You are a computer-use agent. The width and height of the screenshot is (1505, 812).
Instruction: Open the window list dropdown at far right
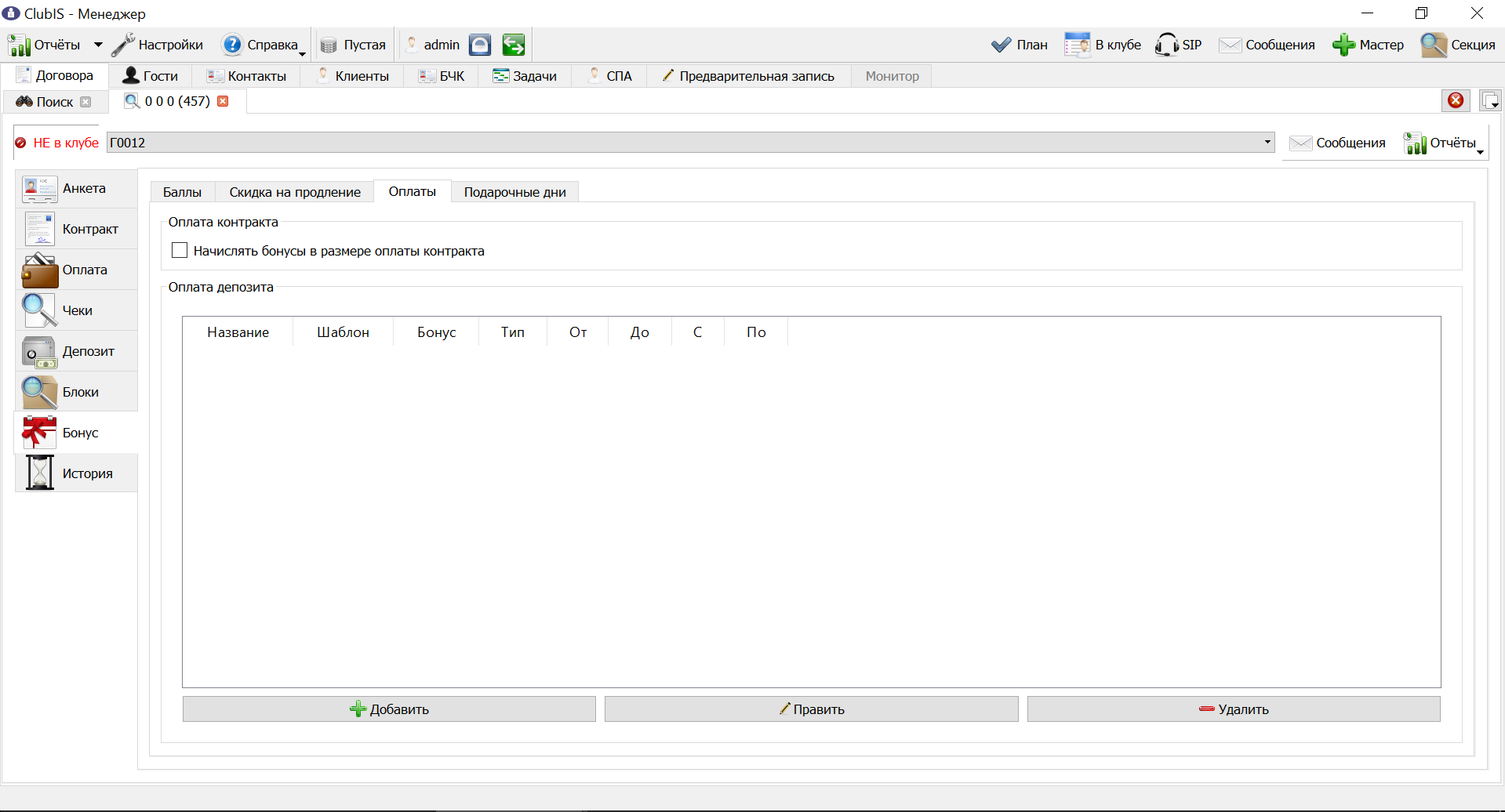coord(1490,100)
